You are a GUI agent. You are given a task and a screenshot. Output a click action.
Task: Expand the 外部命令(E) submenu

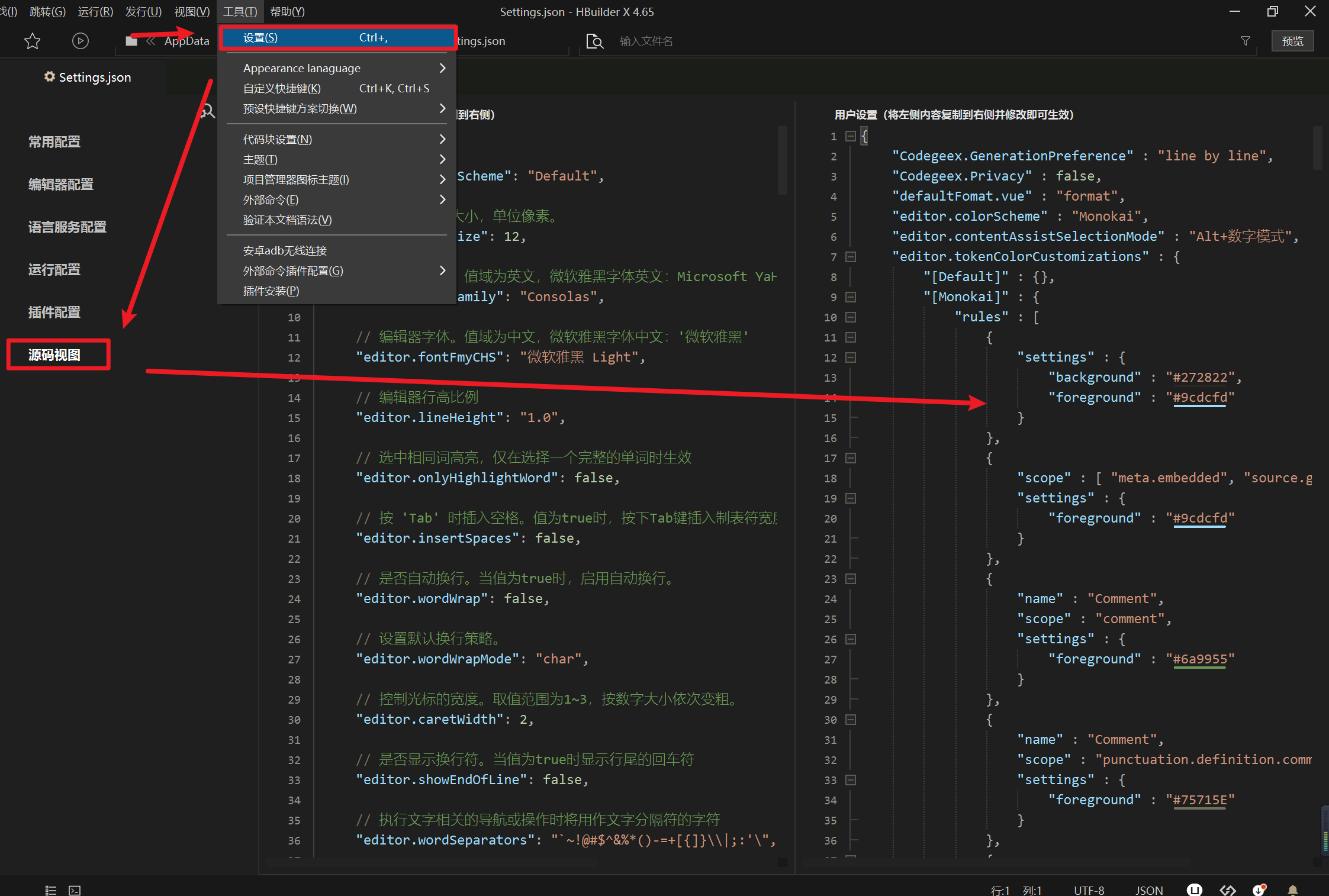(x=269, y=199)
